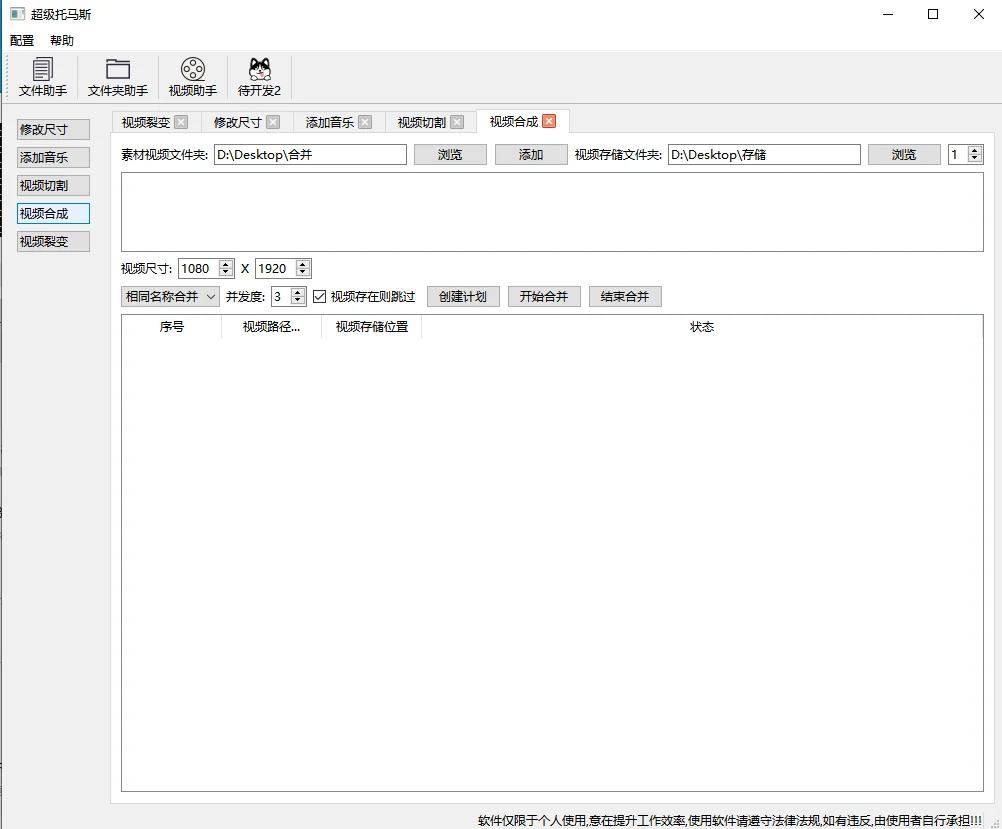
Task: Switch to the 视频切割 tab
Action: pos(422,122)
